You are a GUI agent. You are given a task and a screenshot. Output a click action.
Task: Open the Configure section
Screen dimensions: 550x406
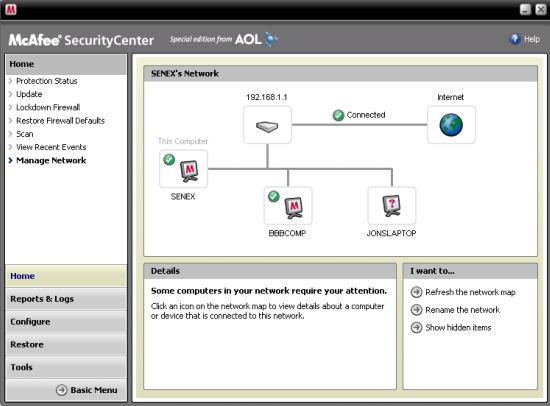point(66,322)
